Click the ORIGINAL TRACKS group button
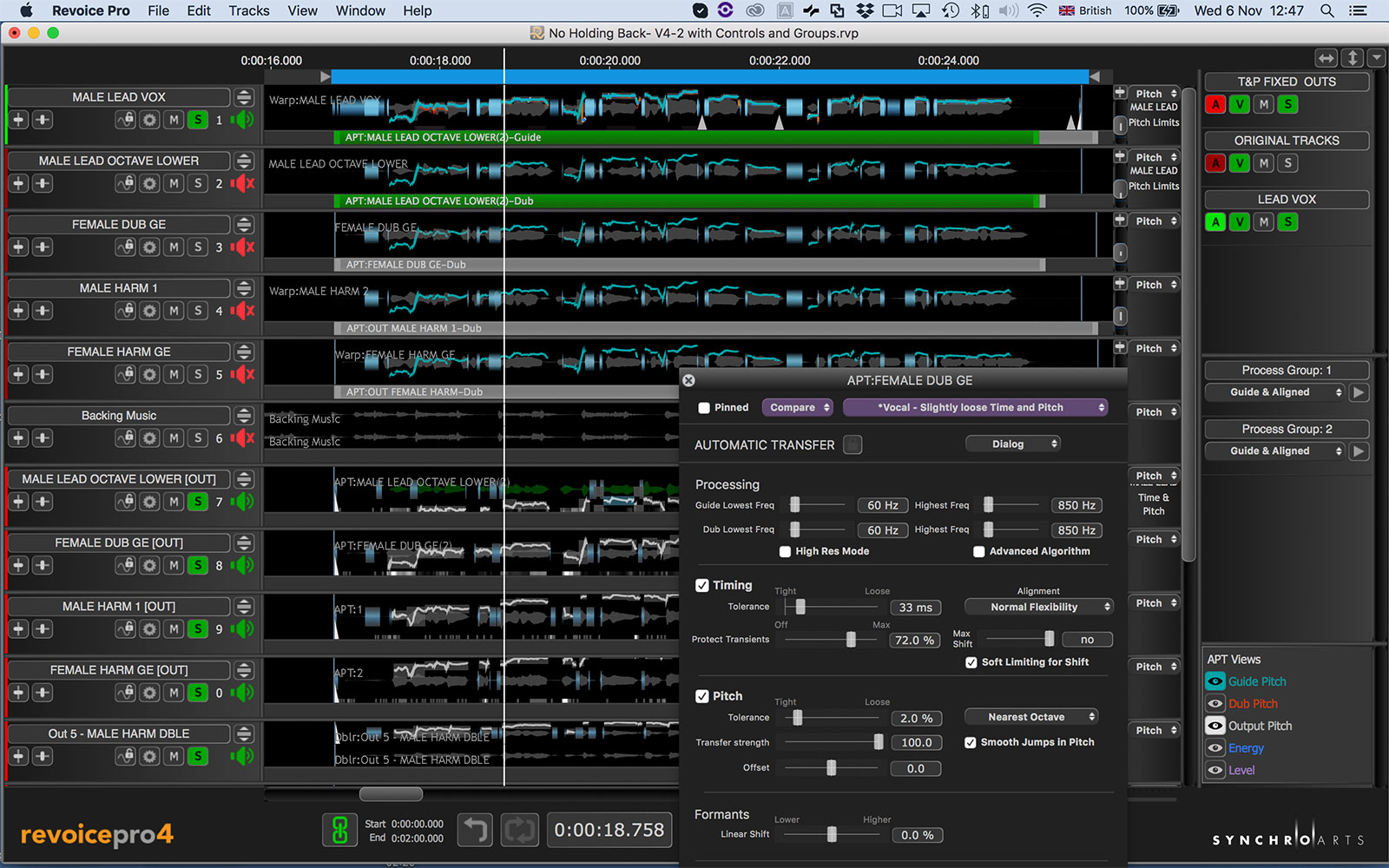1389x868 pixels. (1287, 141)
